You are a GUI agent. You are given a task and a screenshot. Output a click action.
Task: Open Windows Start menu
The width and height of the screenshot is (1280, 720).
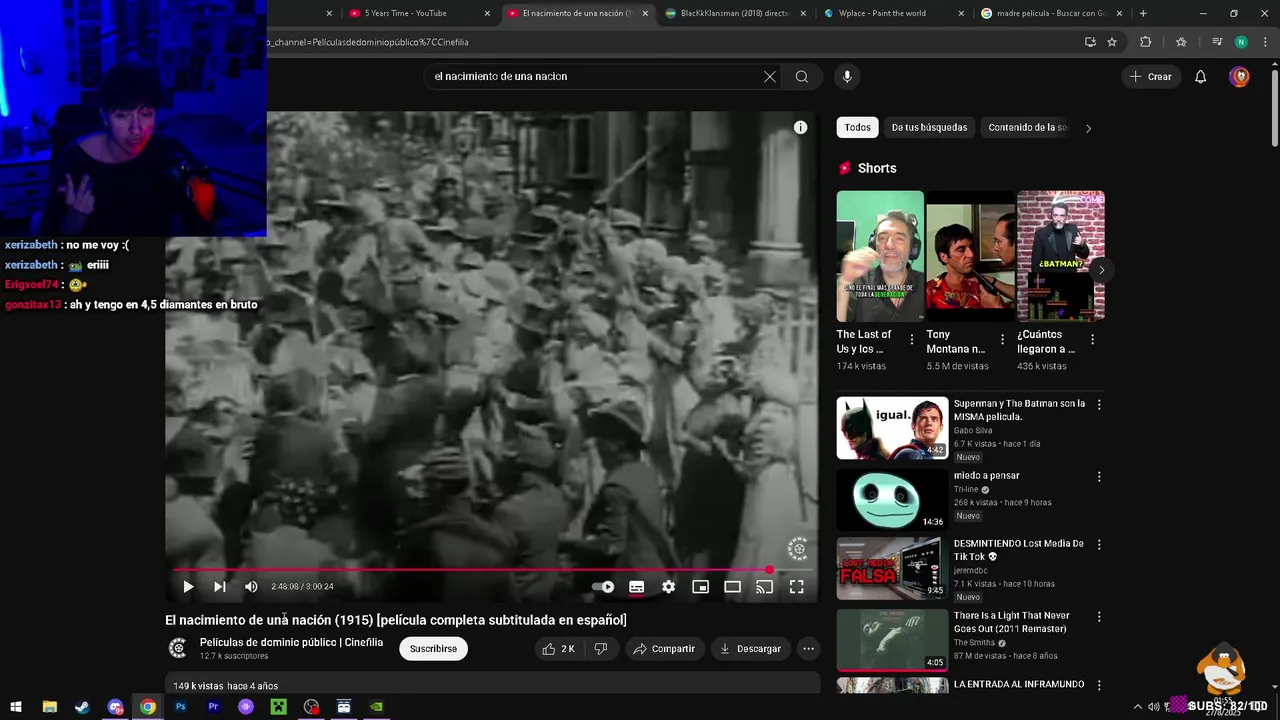pos(16,707)
